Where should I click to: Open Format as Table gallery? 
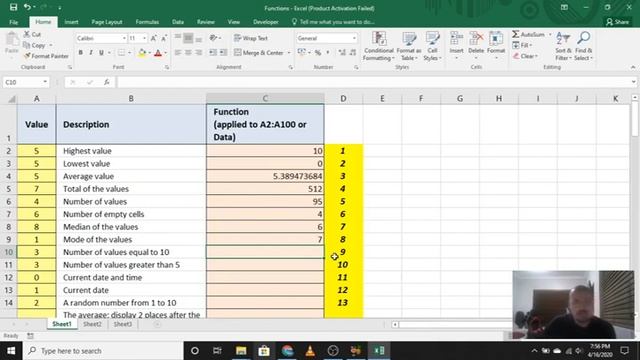(409, 46)
